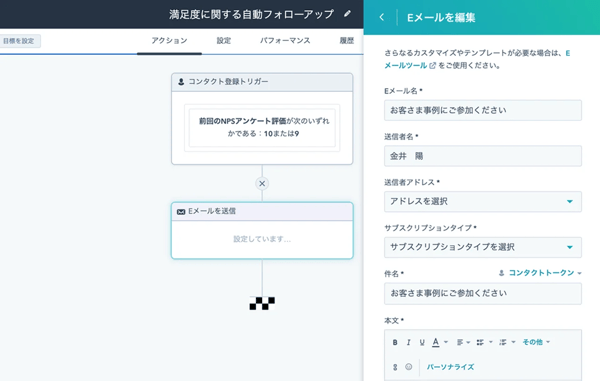Open the コンタクト登録トリガー card header

(x=262, y=82)
